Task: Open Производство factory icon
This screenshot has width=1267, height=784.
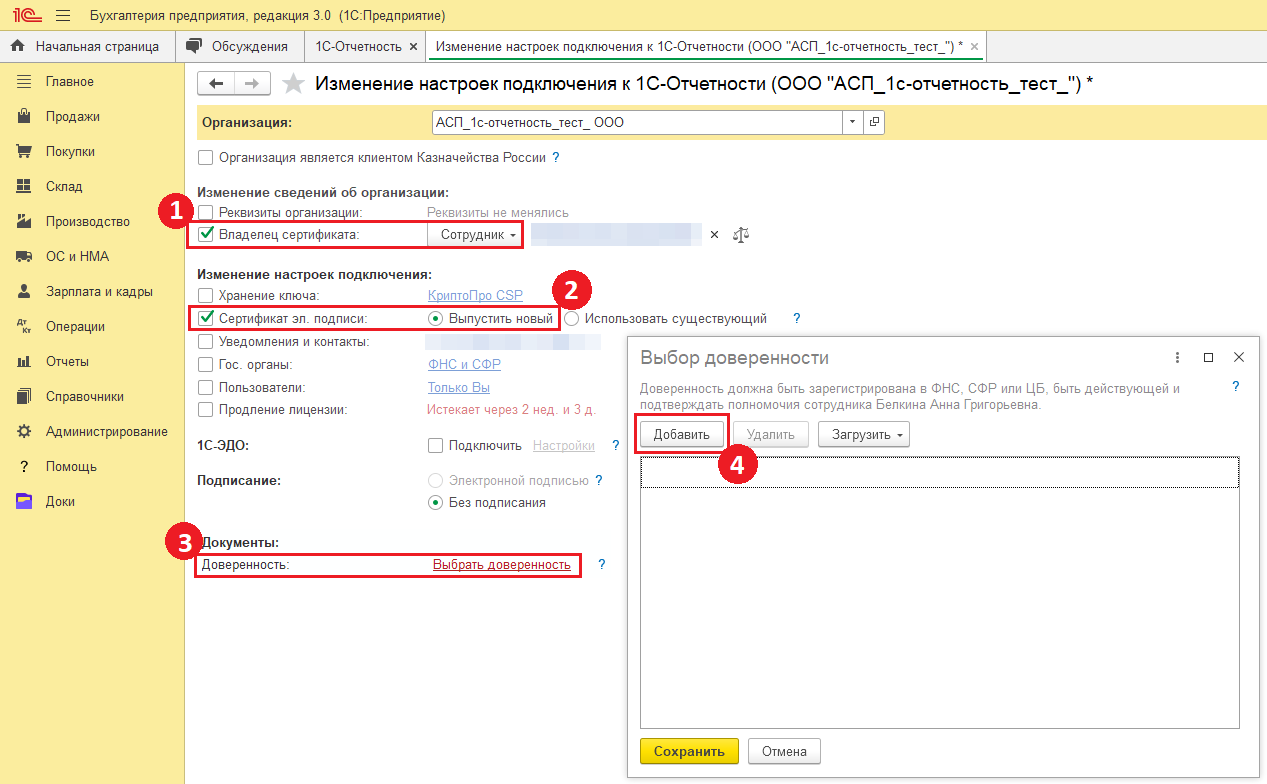Action: tap(25, 221)
